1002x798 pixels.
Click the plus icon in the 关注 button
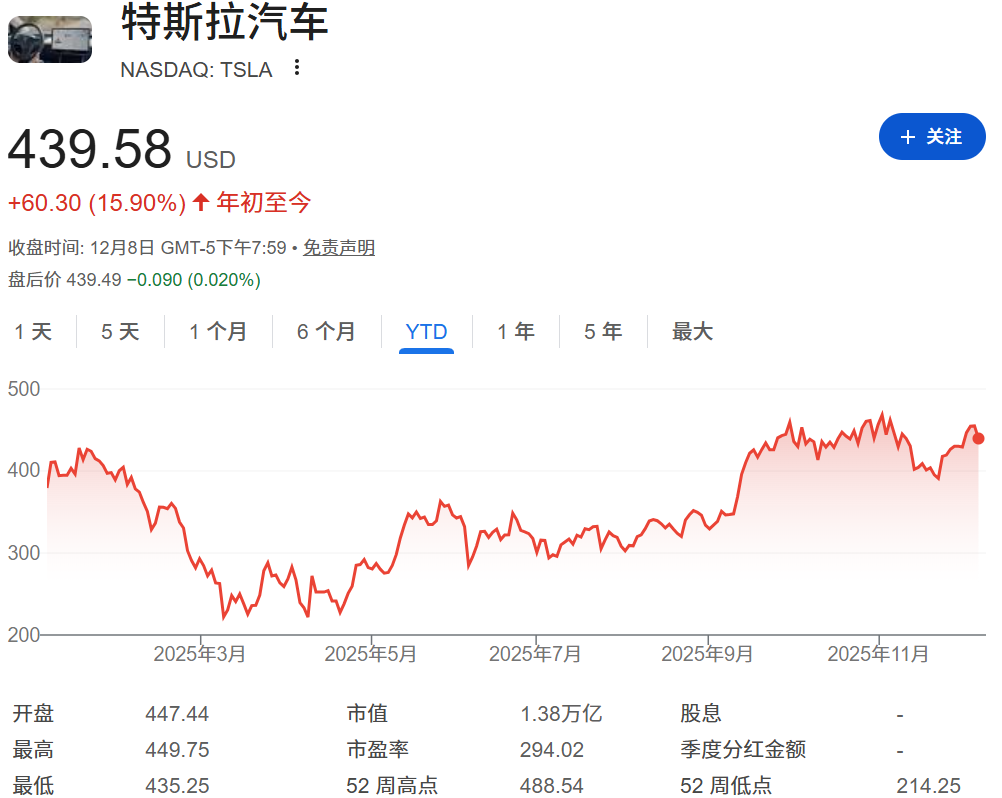[907, 137]
